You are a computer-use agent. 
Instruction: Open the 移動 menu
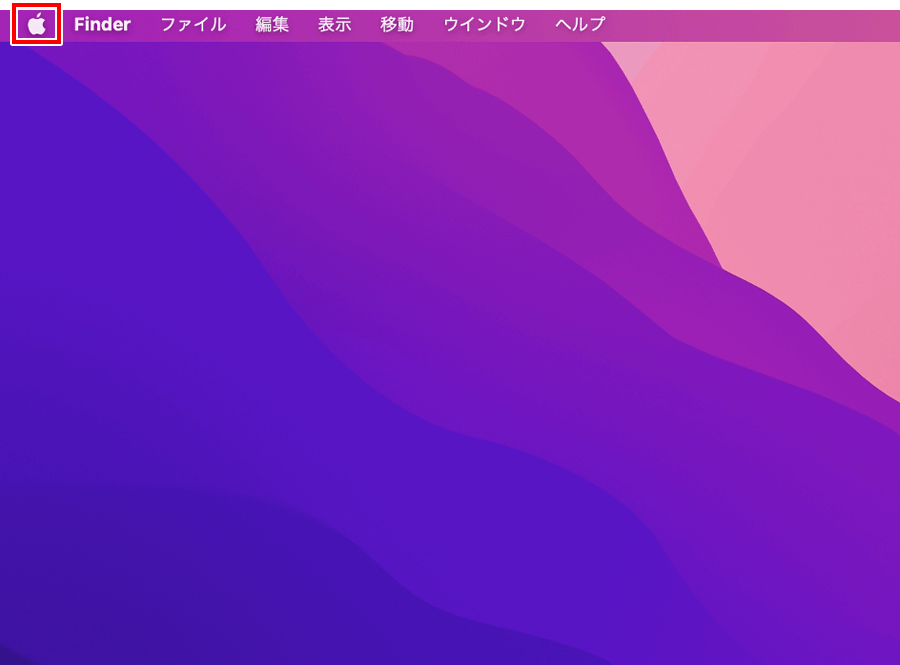(x=397, y=25)
